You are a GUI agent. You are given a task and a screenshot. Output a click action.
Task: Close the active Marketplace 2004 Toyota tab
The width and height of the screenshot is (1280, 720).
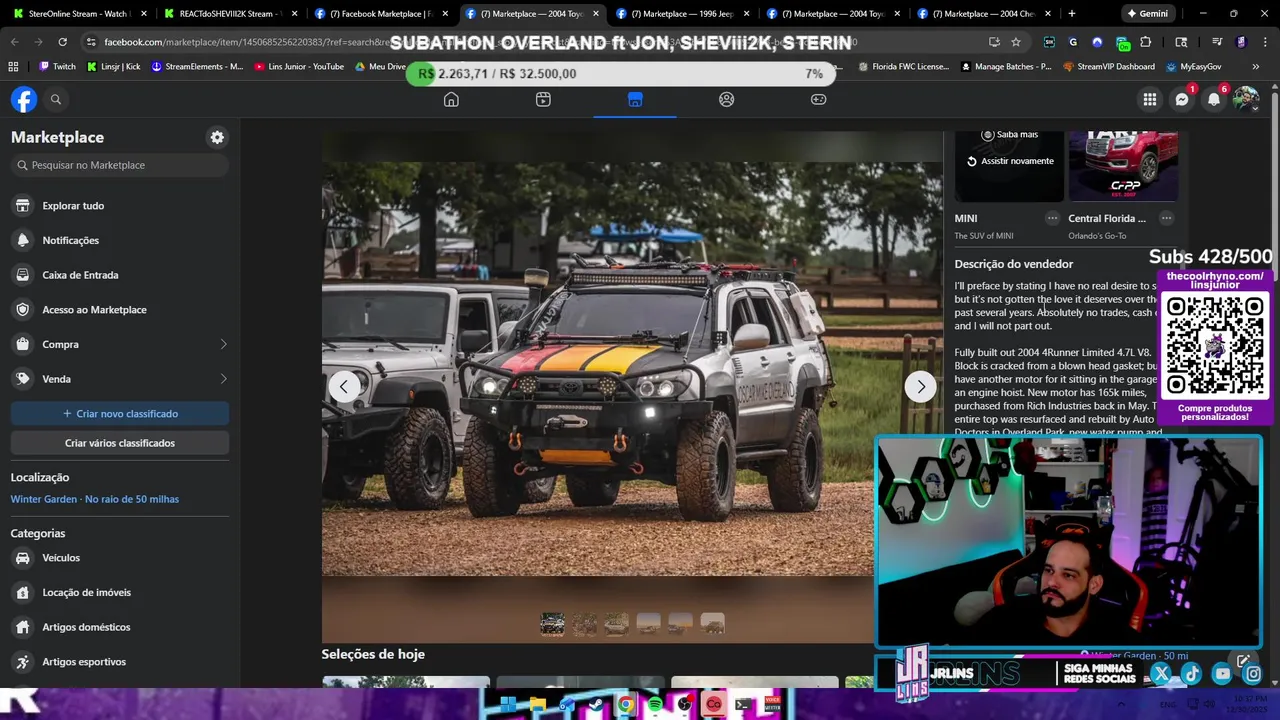pos(596,14)
